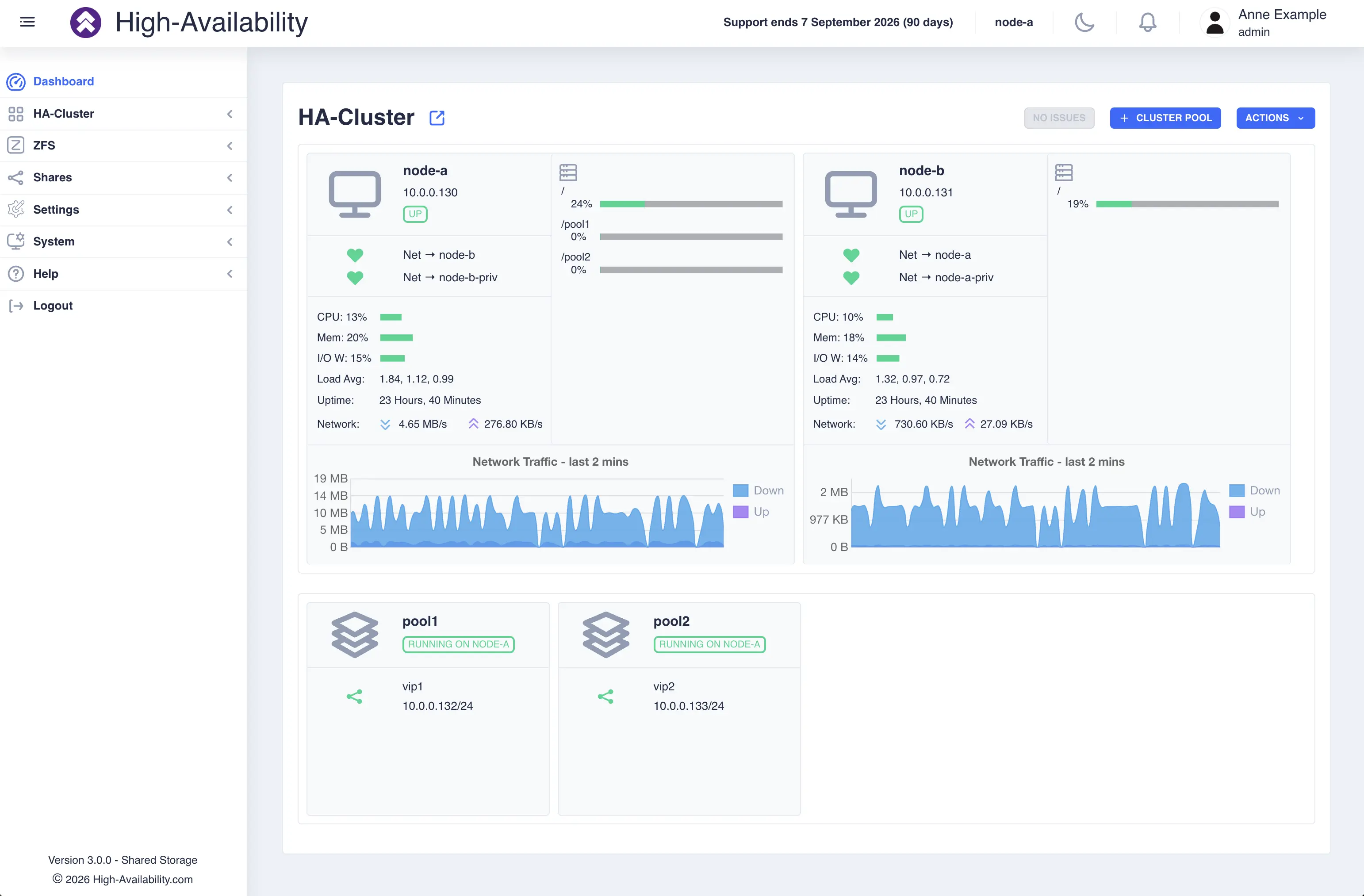Click the CLUSTER POOL button
Screen dimensions: 1364x896
click(1165, 118)
